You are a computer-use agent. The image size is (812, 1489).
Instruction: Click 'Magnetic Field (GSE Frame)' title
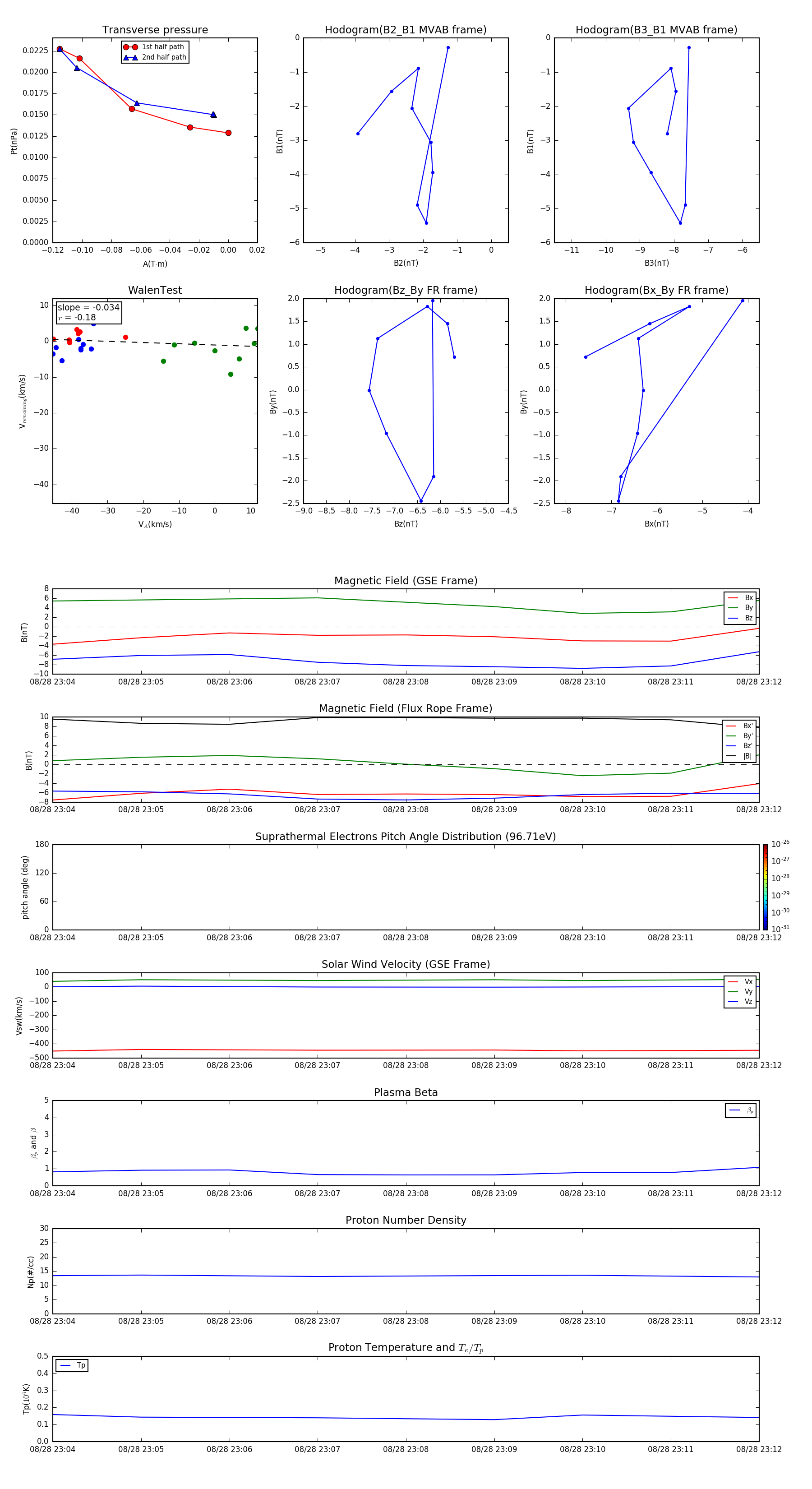tap(406, 581)
